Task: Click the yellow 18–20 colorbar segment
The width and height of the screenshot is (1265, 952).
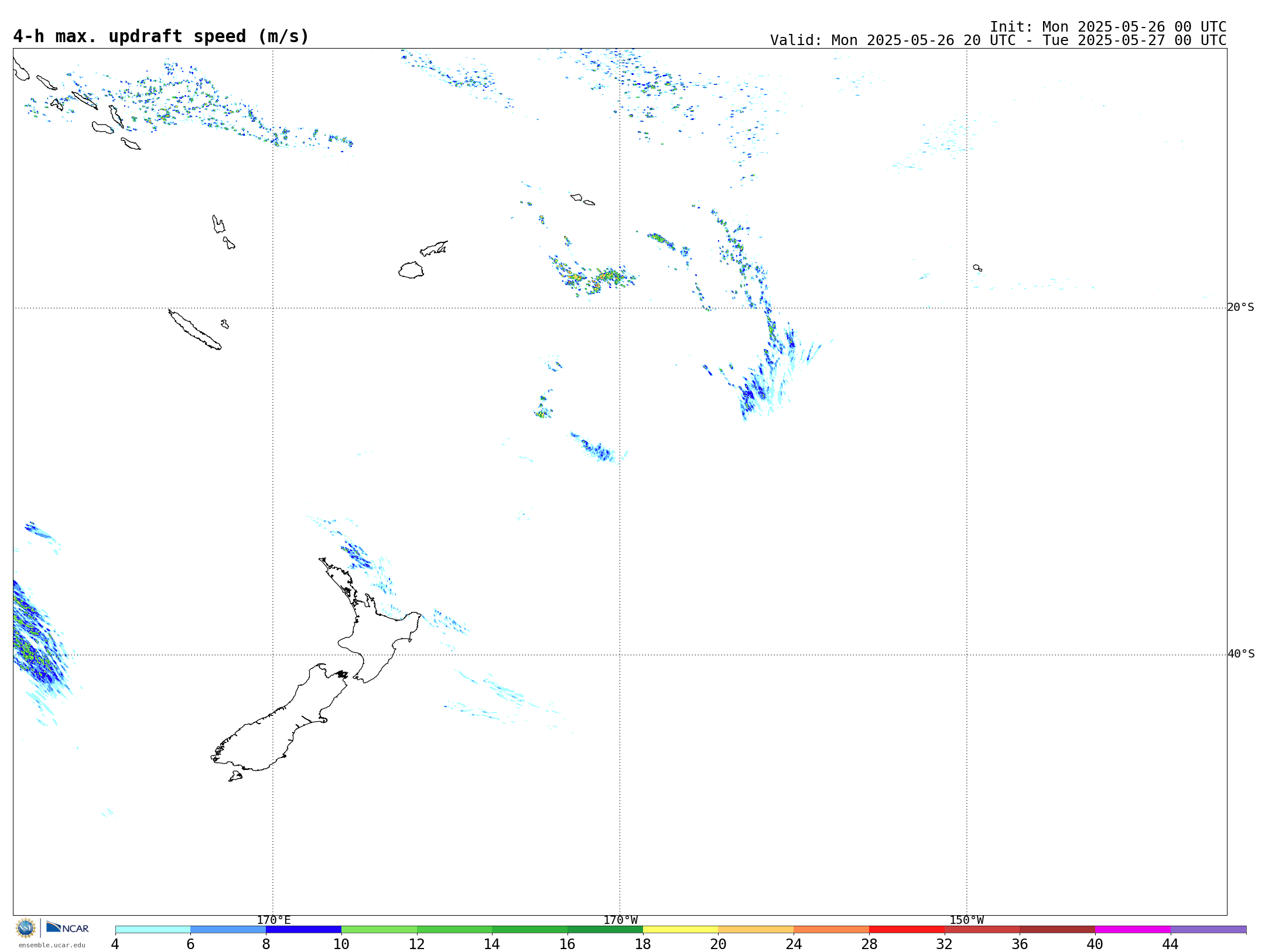Action: point(681,929)
